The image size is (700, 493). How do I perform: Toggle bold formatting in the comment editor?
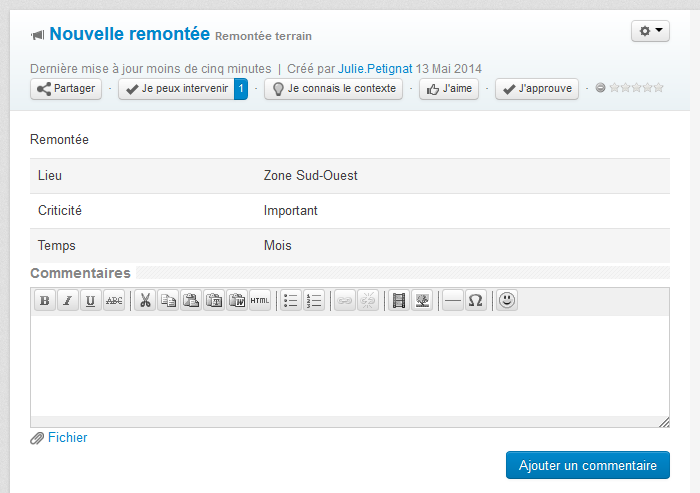pos(45,300)
